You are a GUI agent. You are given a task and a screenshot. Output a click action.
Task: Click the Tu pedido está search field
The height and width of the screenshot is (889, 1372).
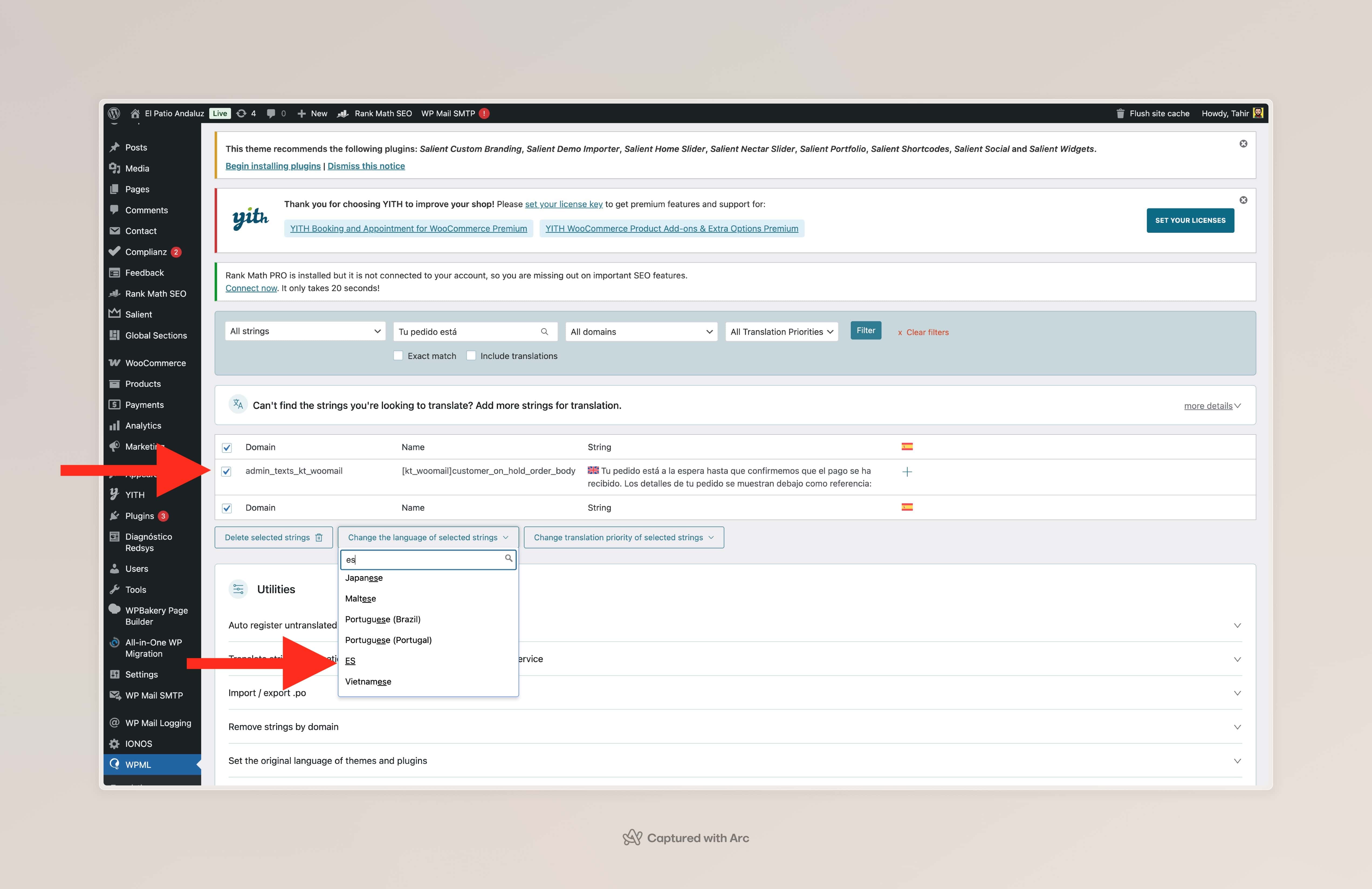(x=475, y=331)
